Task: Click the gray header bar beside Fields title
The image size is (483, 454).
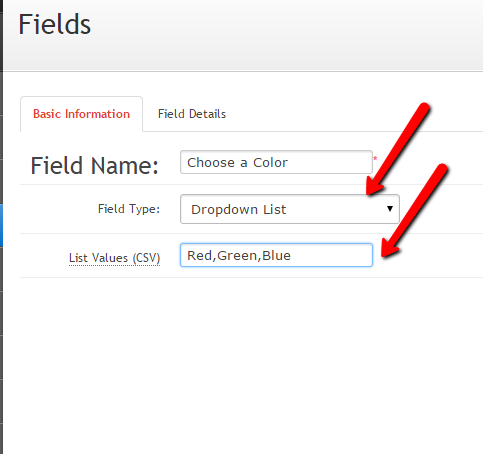Action: coord(287,35)
